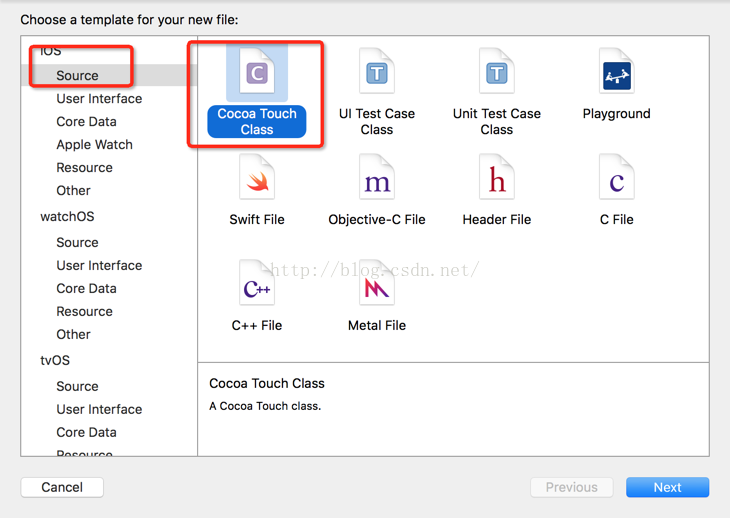Select the Objective-C File template icon
The height and width of the screenshot is (518, 730).
point(377,177)
